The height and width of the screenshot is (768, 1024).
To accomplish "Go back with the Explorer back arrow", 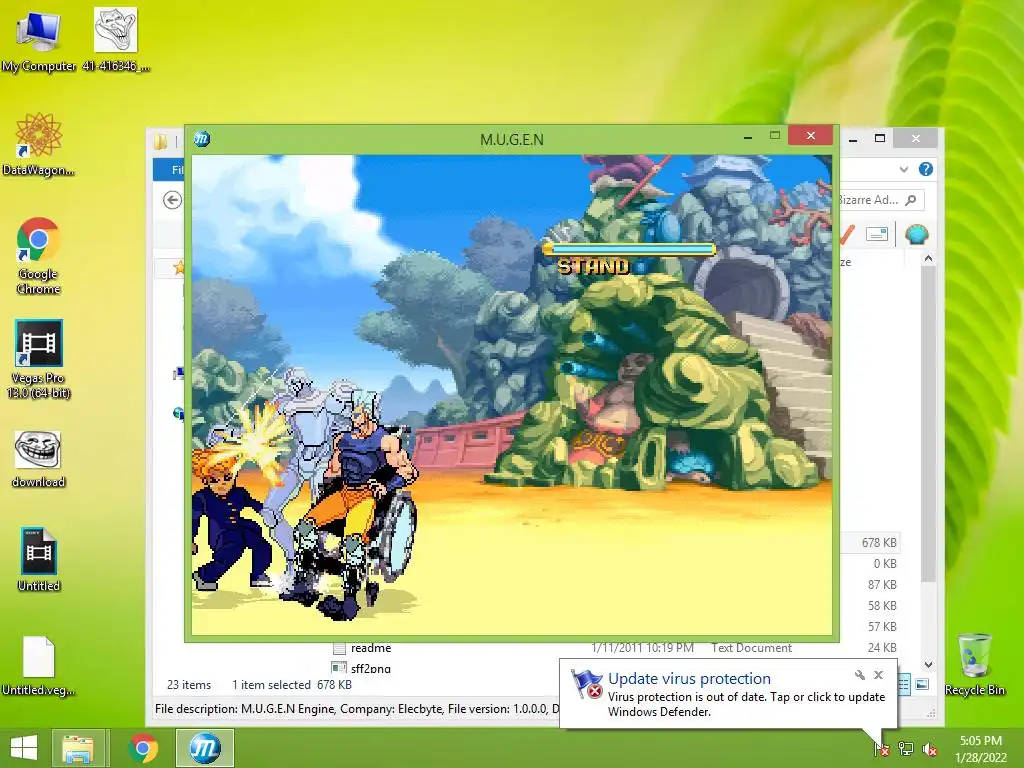I will tap(172, 200).
